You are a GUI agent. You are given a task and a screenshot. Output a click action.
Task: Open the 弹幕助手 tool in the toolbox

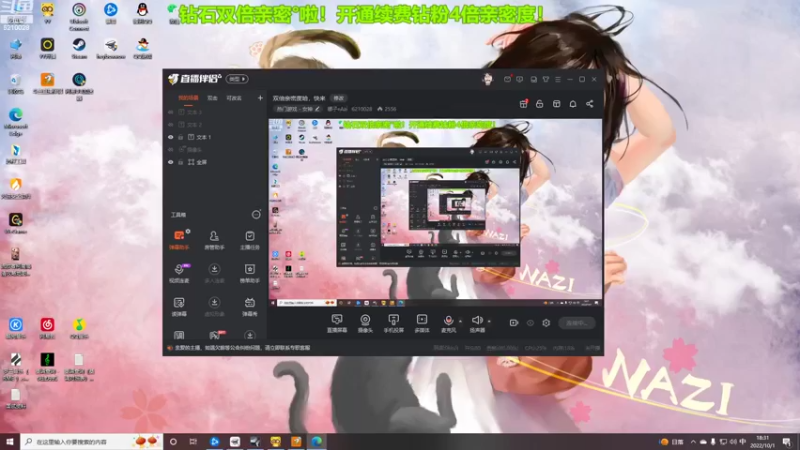(179, 239)
